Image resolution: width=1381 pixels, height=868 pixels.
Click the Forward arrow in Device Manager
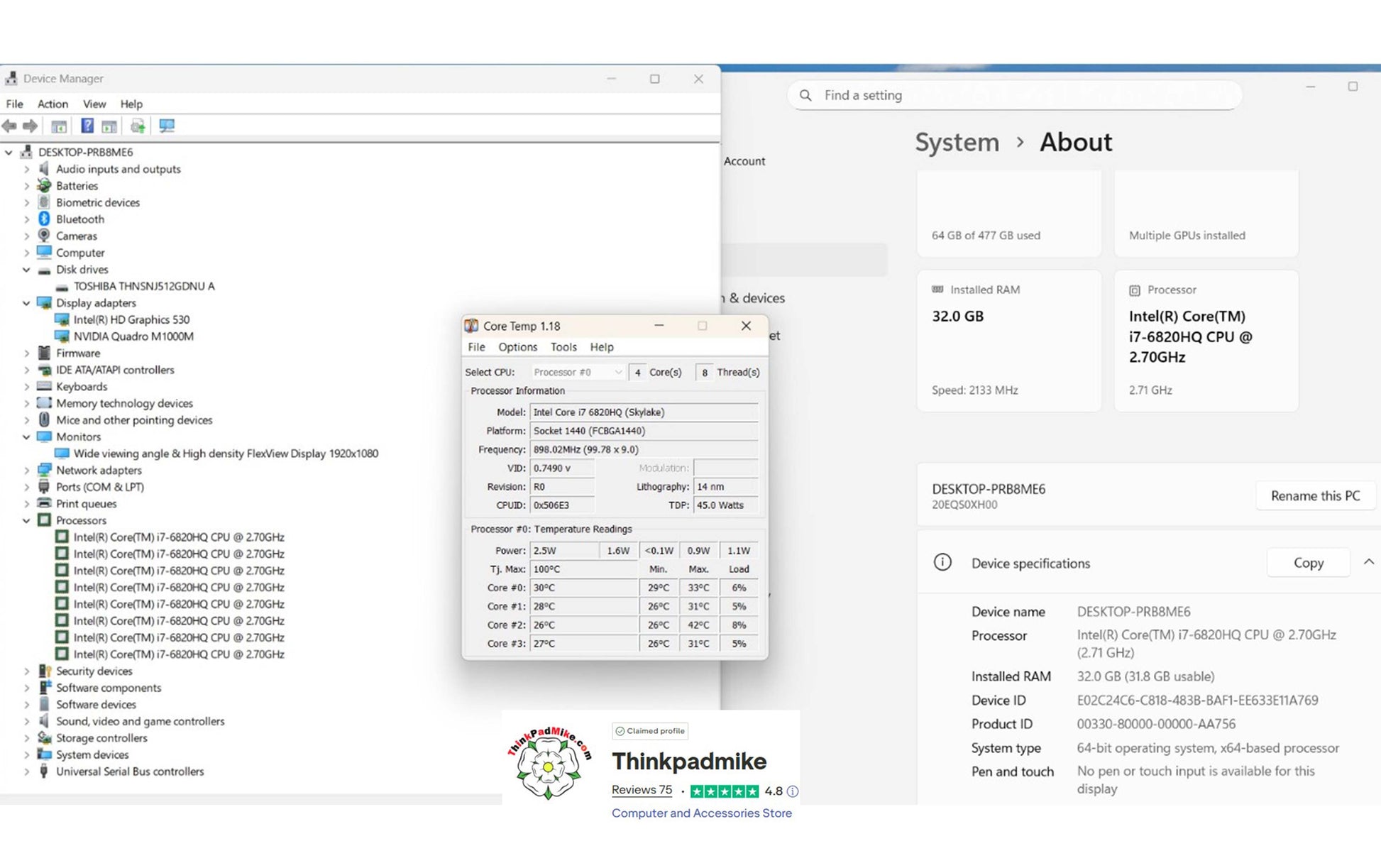coord(30,126)
